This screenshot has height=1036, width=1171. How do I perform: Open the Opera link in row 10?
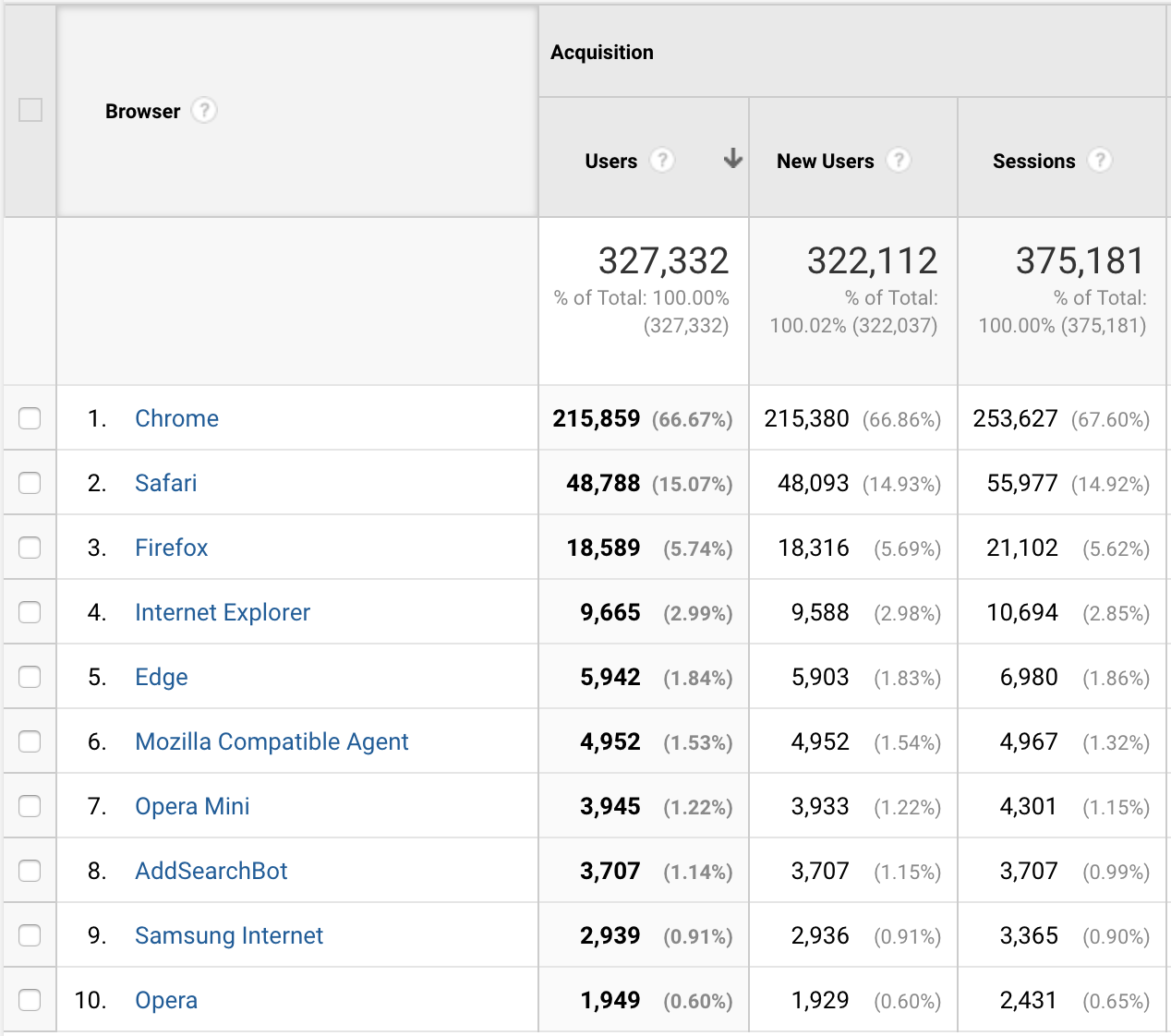(166, 1000)
